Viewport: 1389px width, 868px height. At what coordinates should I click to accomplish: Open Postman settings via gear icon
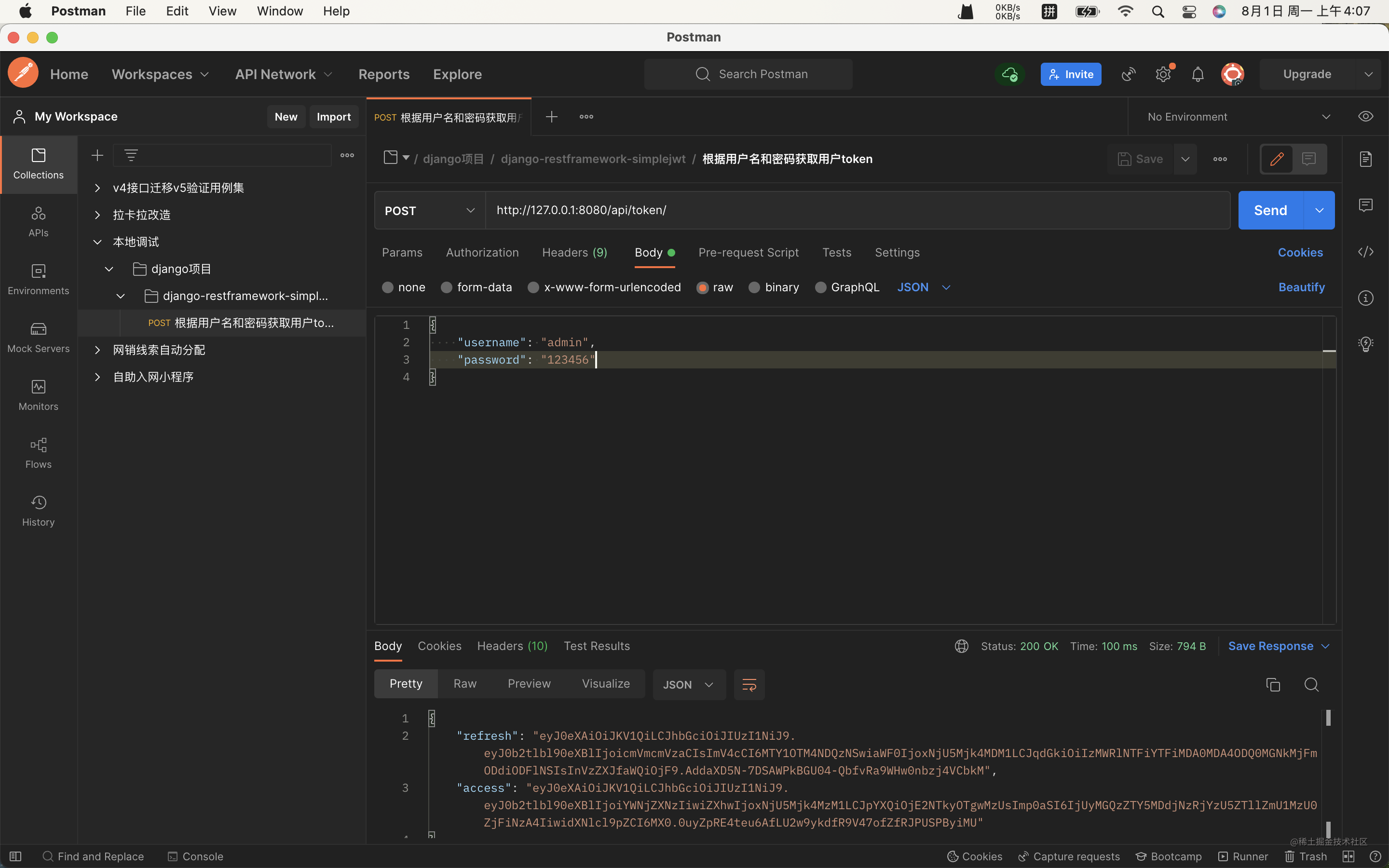[x=1163, y=73]
